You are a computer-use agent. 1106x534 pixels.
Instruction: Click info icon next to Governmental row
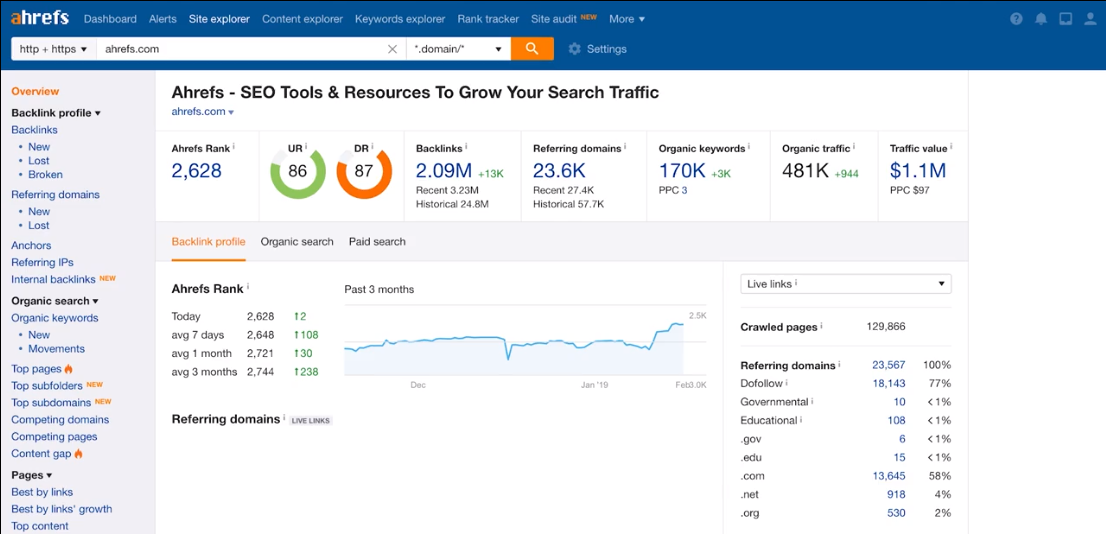point(813,401)
